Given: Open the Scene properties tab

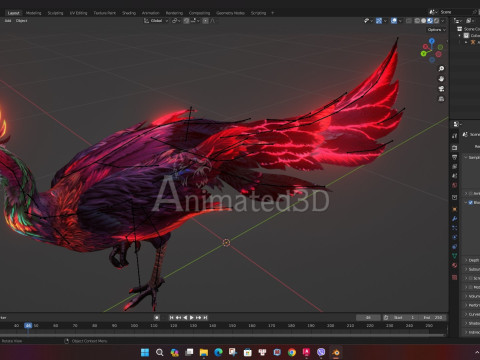Looking at the screenshot, I should [x=455, y=176].
